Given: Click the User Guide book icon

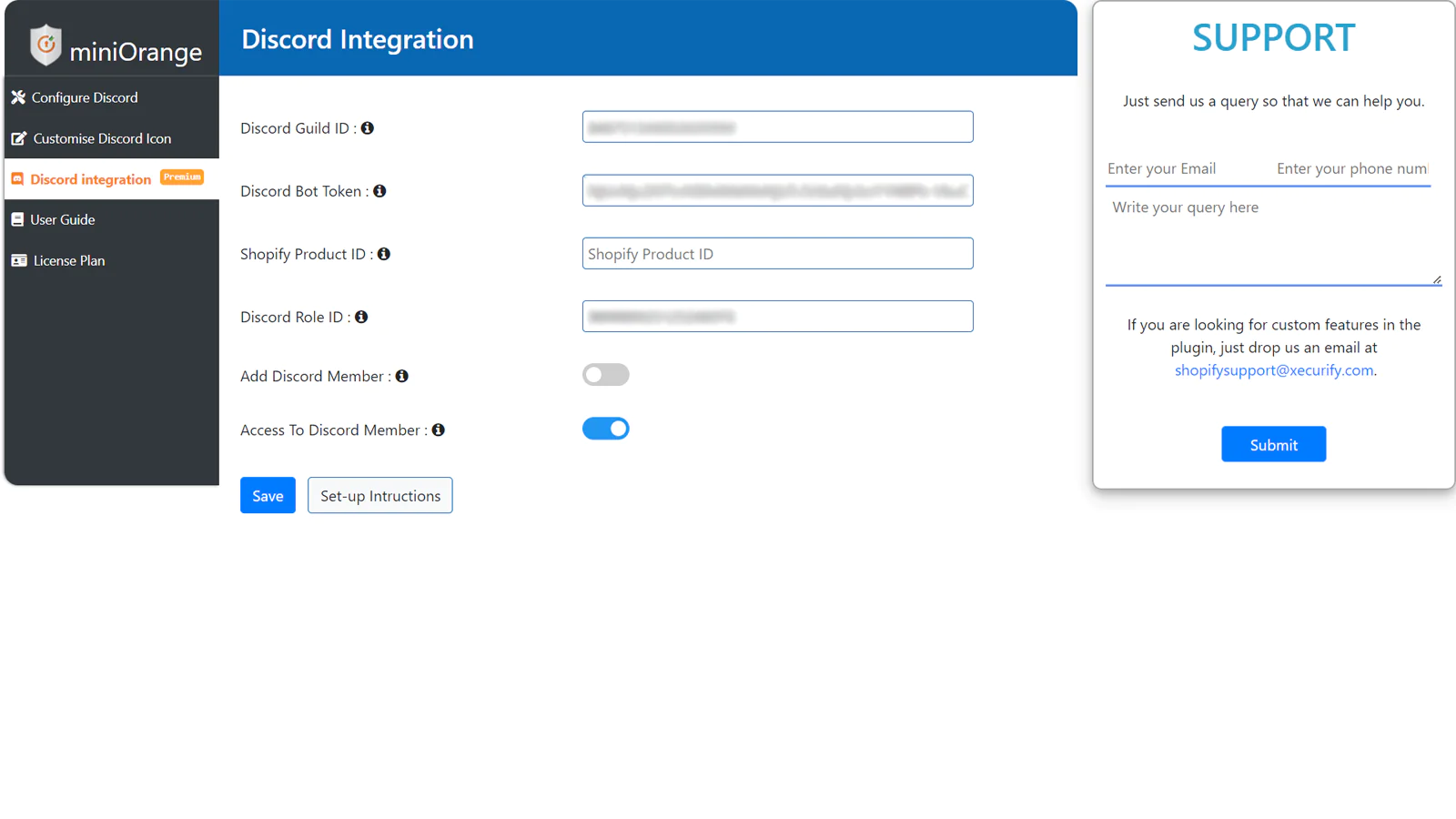Looking at the screenshot, I should (x=17, y=219).
